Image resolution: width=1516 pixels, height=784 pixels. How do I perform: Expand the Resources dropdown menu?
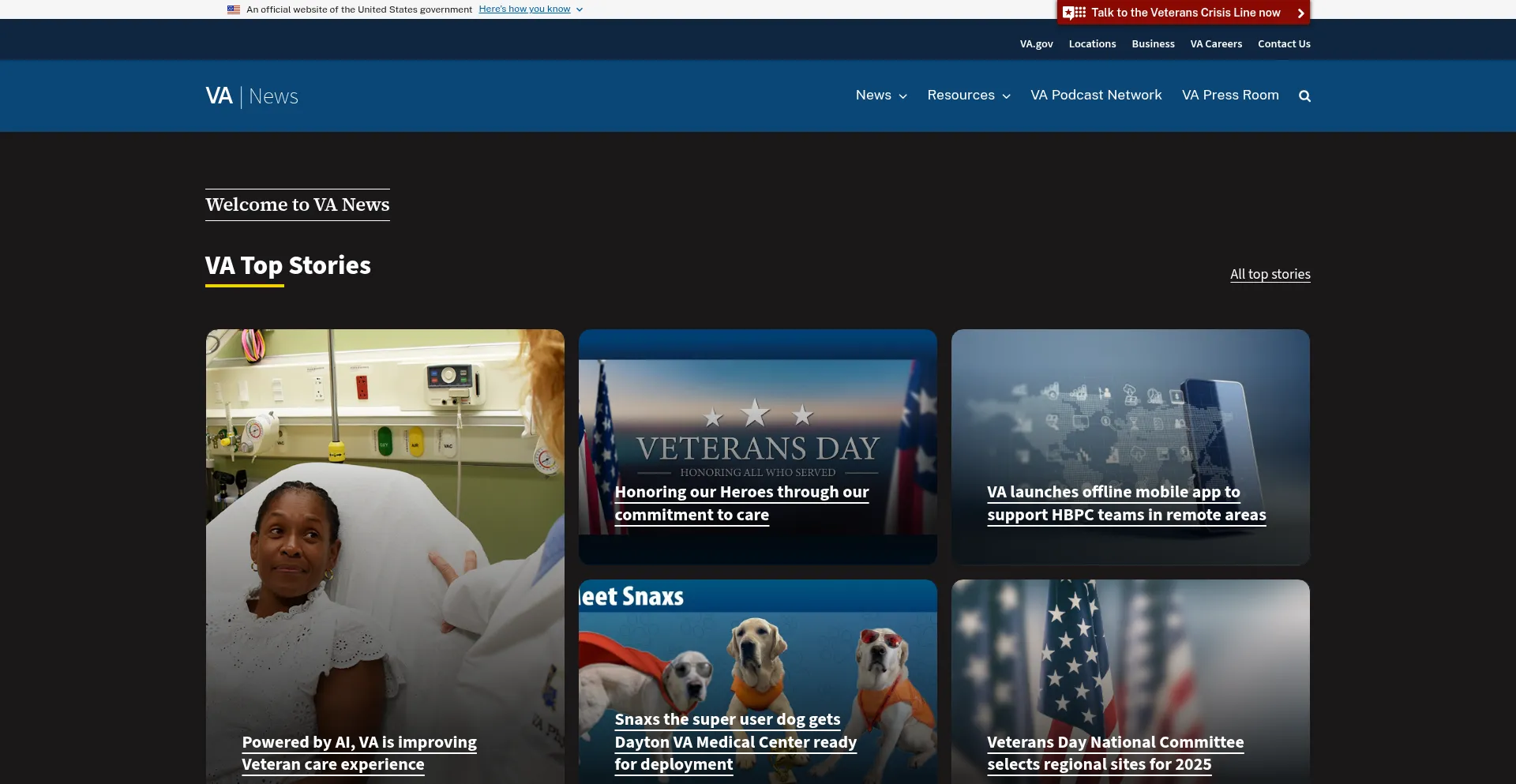(968, 96)
